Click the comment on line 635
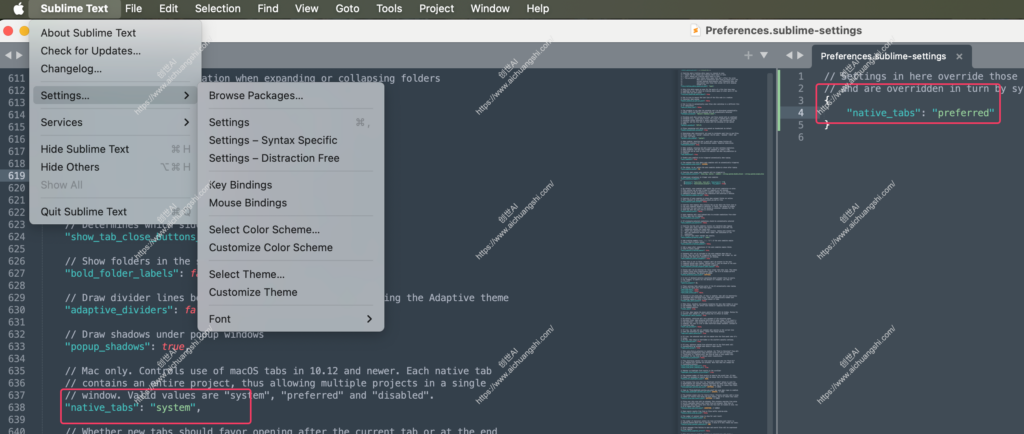Screen dimensions: 1024x434 pos(278,371)
